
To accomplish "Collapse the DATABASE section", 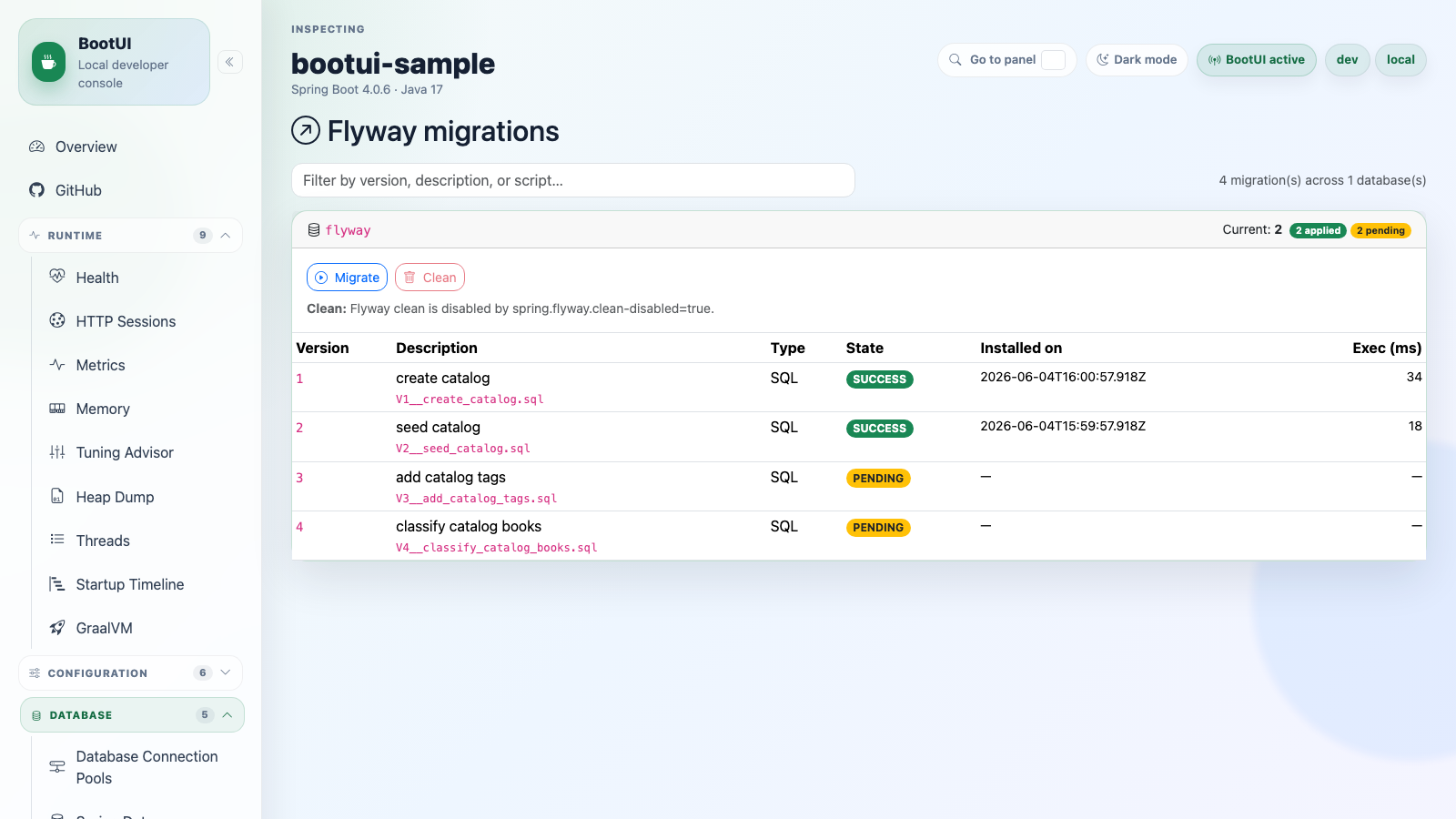I will [x=132, y=715].
